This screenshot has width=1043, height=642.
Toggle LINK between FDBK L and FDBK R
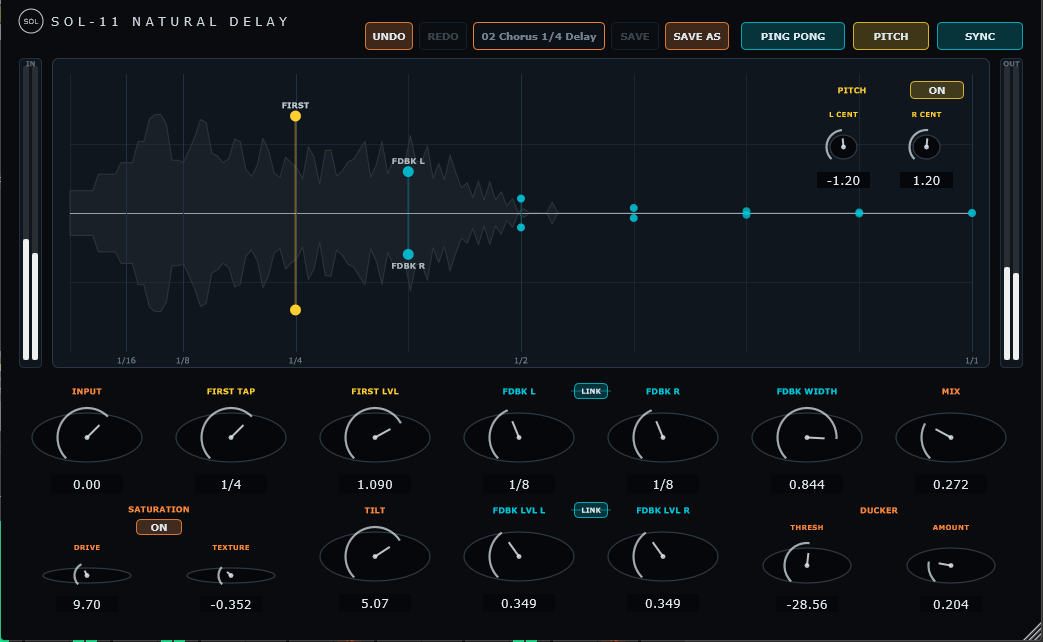point(591,391)
